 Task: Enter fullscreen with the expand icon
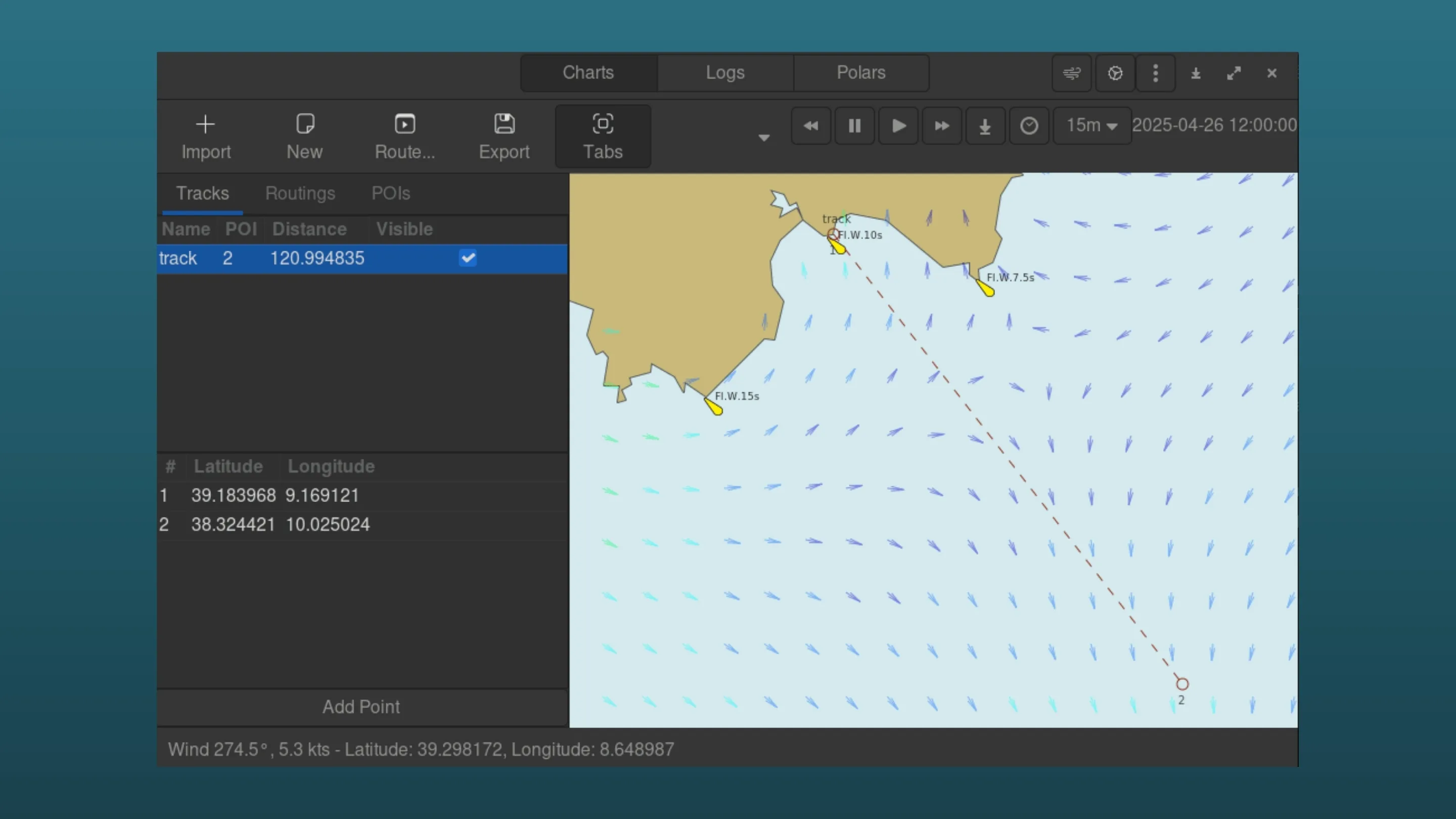tap(1234, 73)
